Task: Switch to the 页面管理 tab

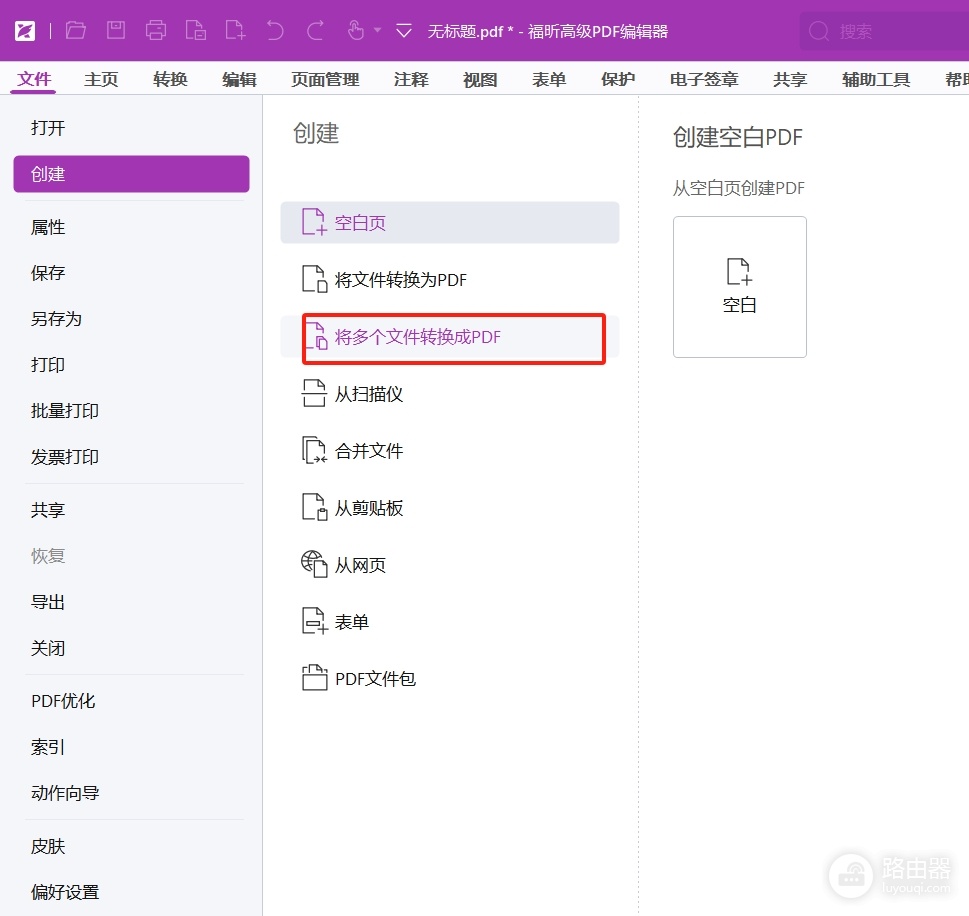Action: click(325, 79)
